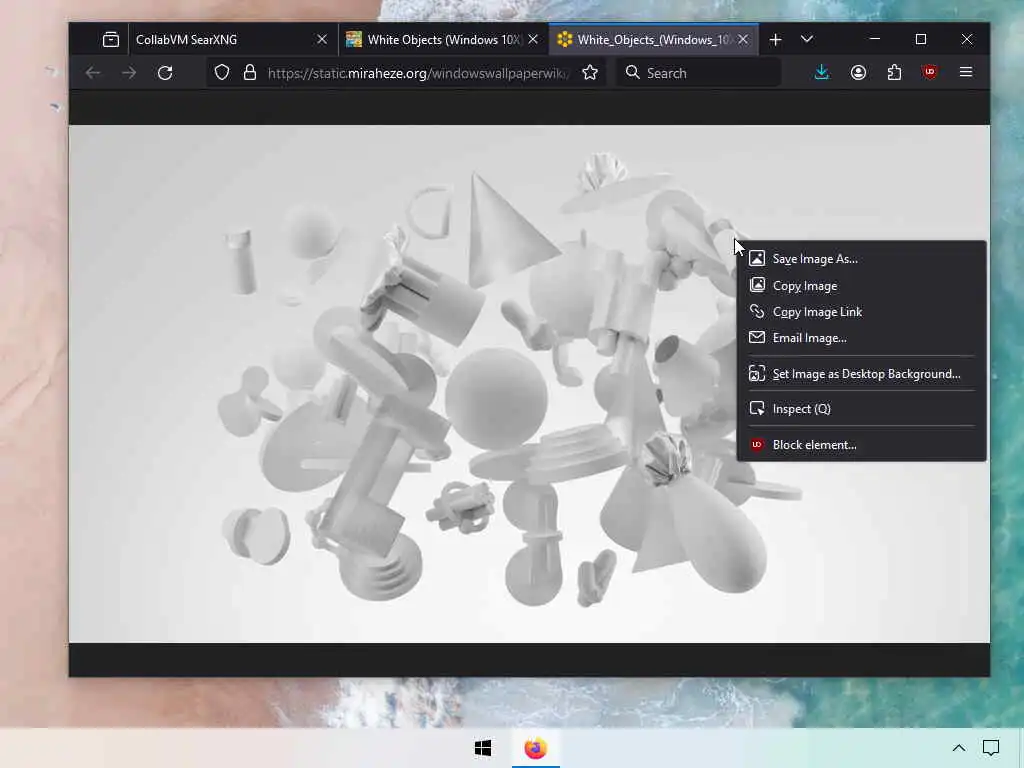The image size is (1024, 768).
Task: Maximize the Firefox window
Action: click(x=921, y=39)
